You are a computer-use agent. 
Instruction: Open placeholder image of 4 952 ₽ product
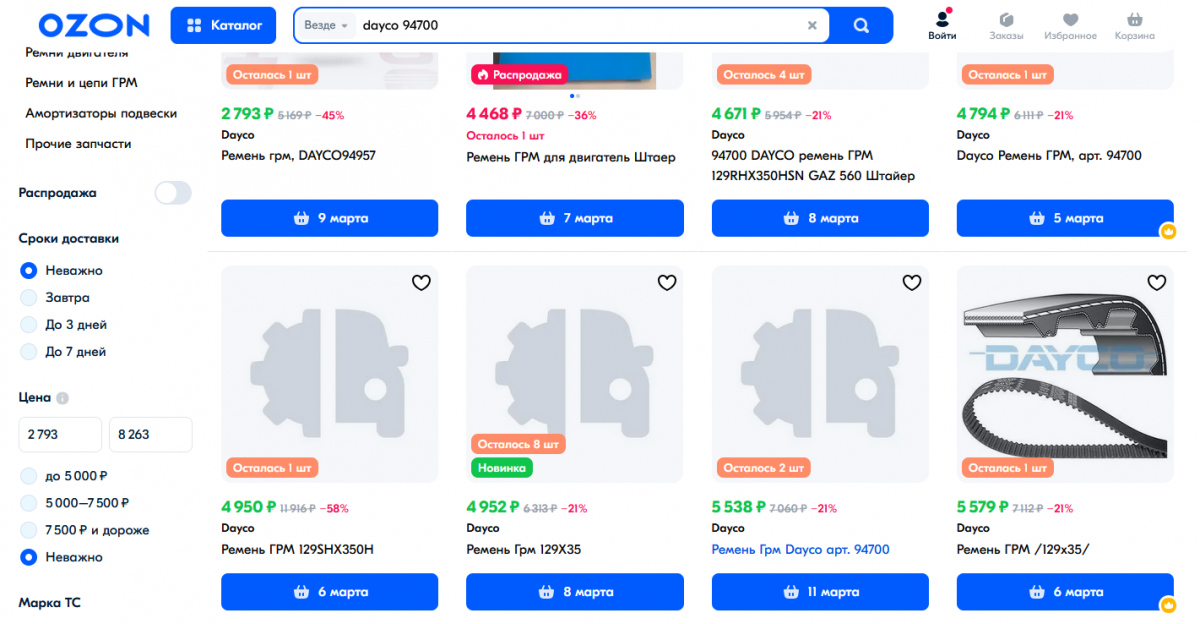tap(575, 374)
